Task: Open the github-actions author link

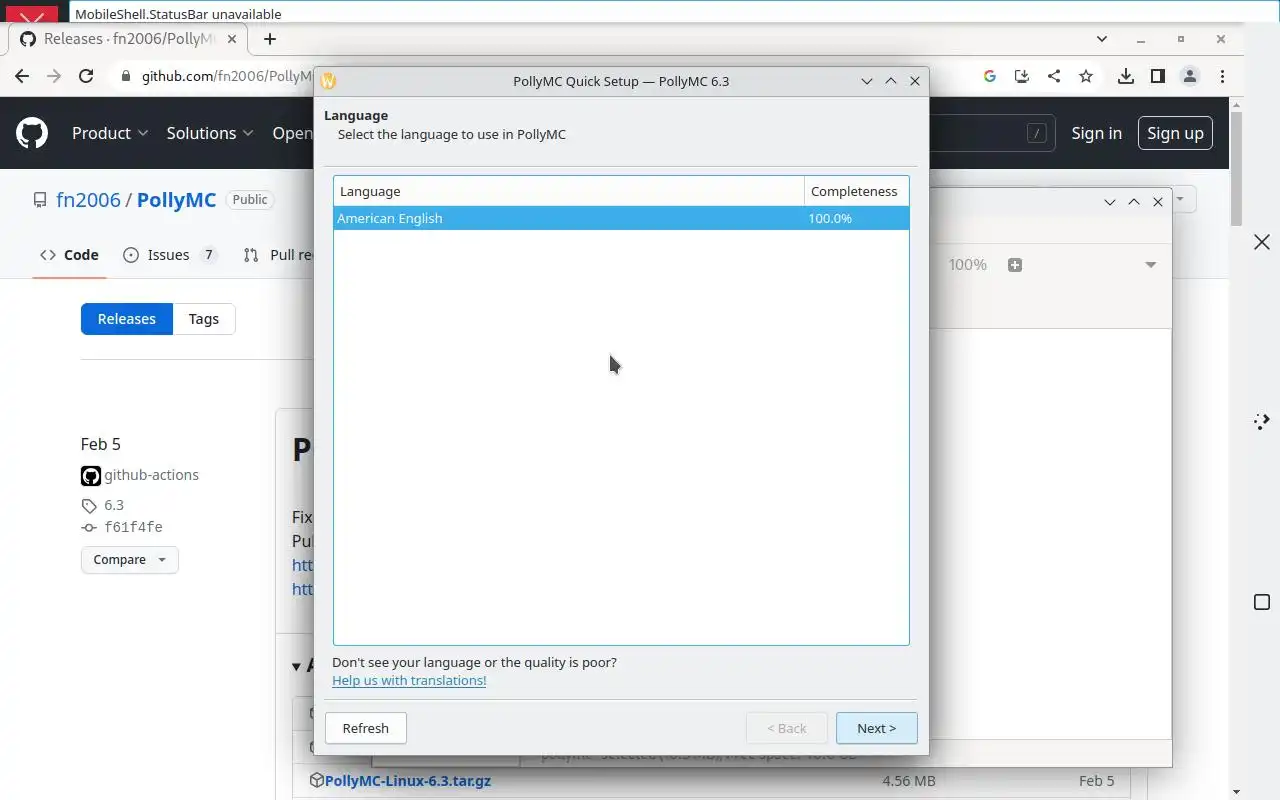Action: (x=151, y=475)
